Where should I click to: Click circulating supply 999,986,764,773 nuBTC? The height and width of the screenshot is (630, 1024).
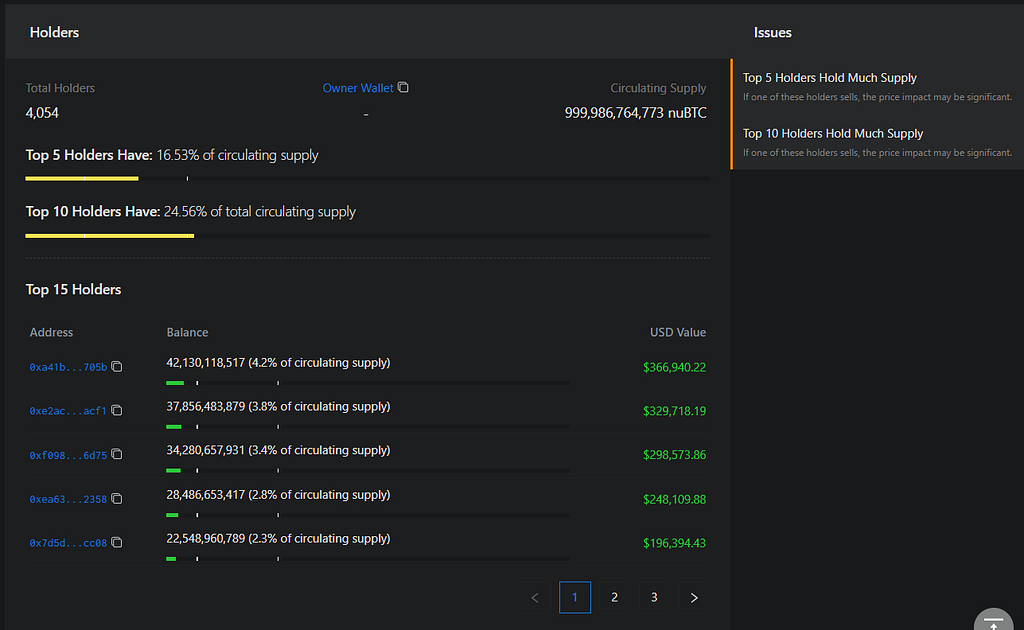coord(635,113)
